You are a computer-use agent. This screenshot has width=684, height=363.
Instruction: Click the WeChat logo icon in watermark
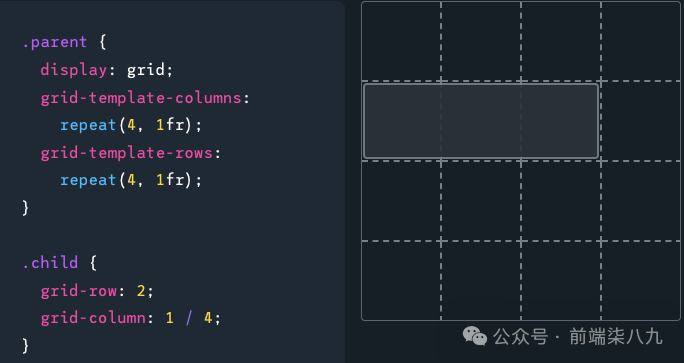click(x=475, y=336)
